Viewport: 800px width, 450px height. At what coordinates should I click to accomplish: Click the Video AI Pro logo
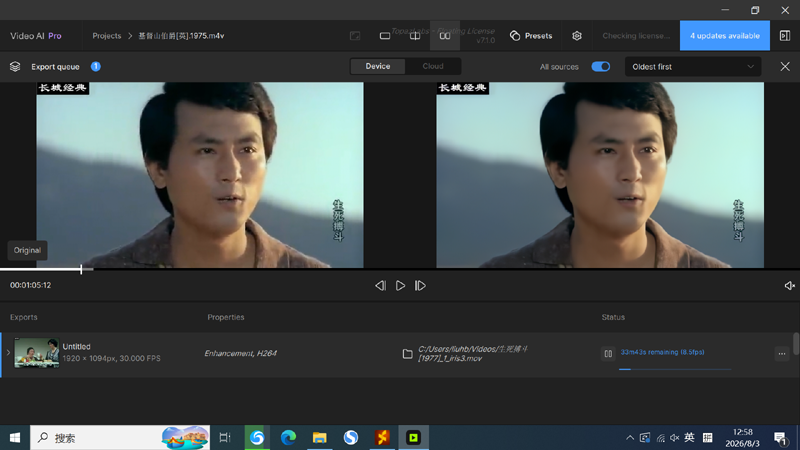36,36
